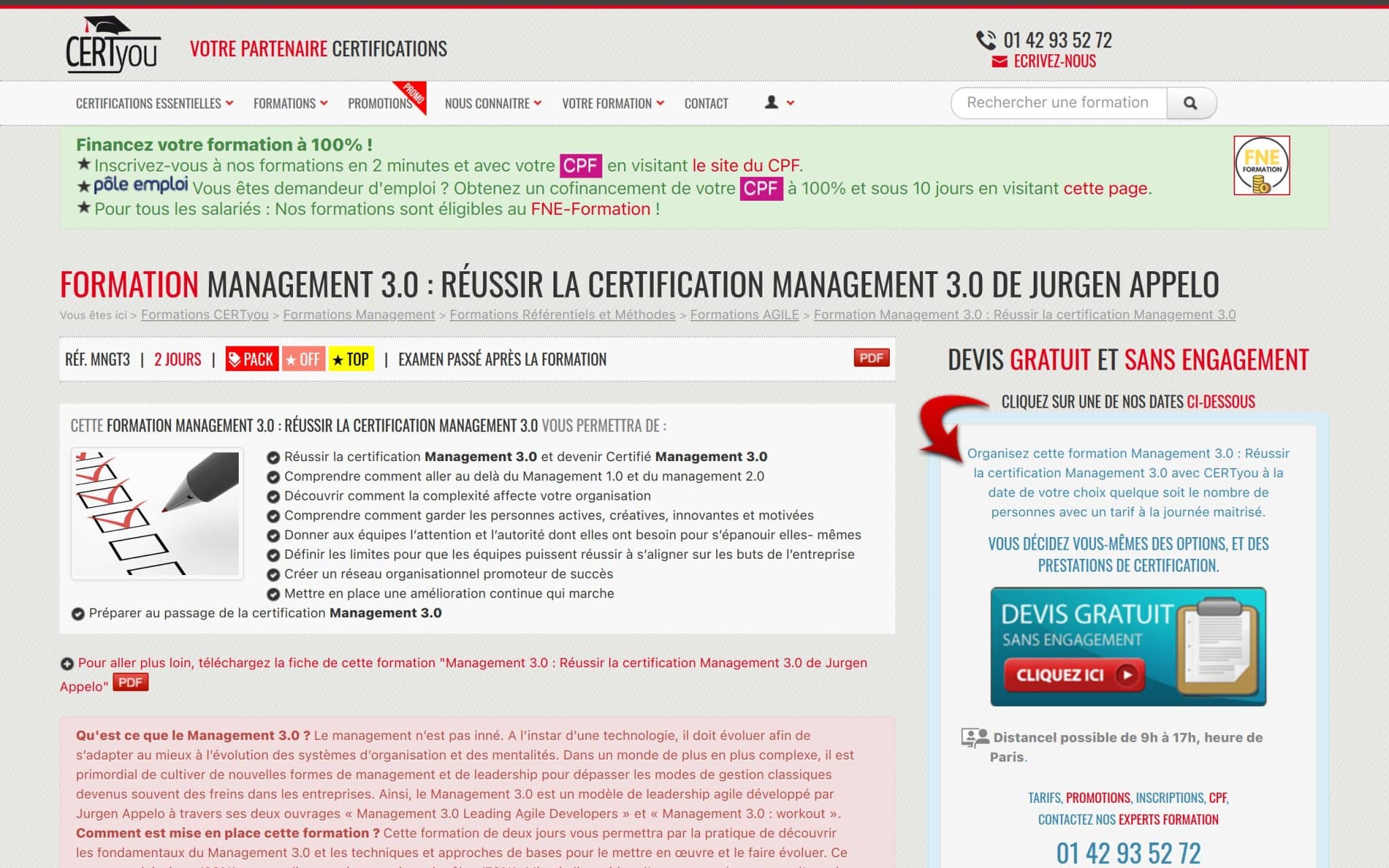
Task: Click "VOTRE PARTENAIRE CERTIFICATIONS" tagline
Action: 318,49
